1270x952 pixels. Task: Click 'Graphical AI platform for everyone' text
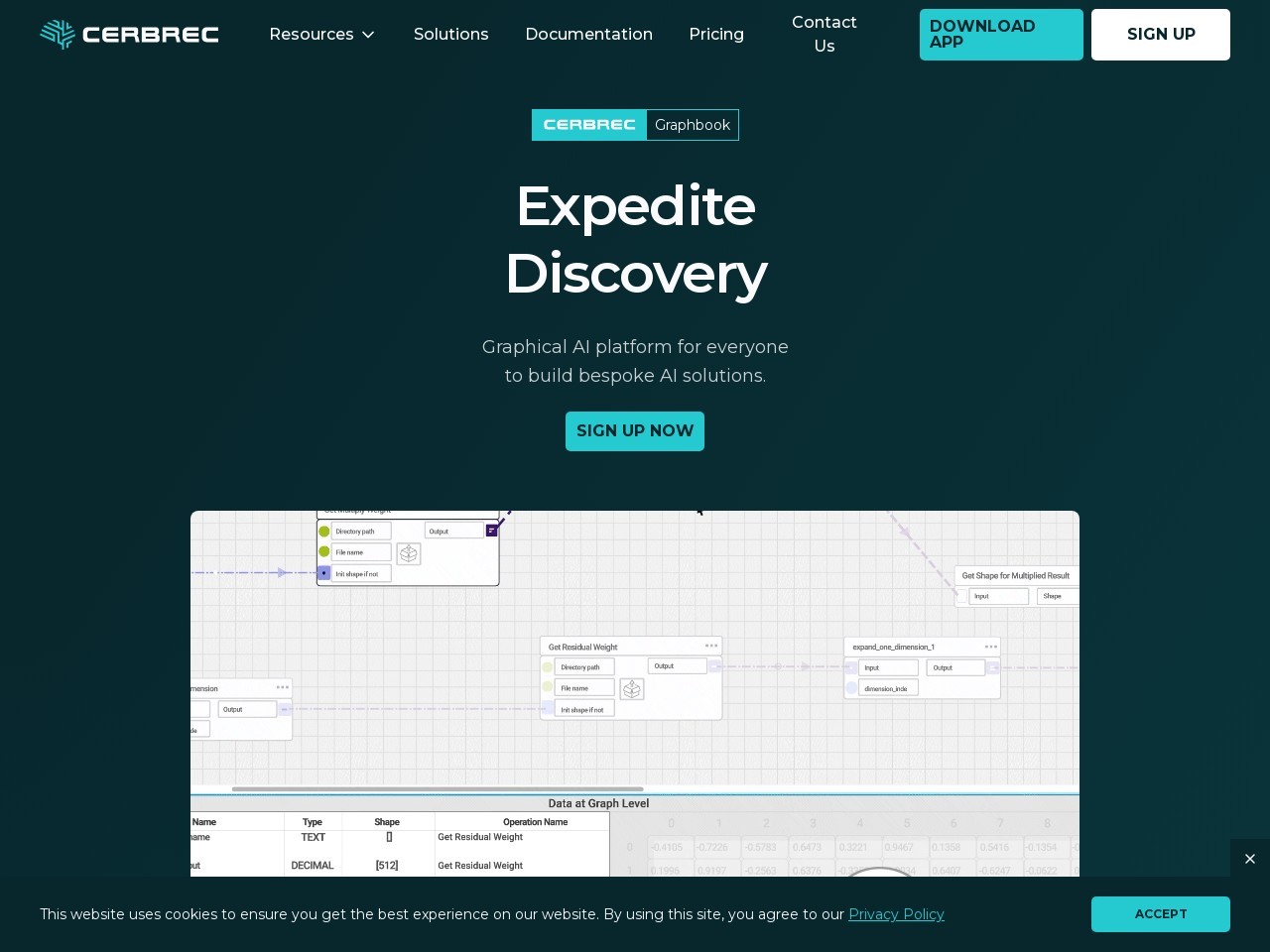click(635, 347)
